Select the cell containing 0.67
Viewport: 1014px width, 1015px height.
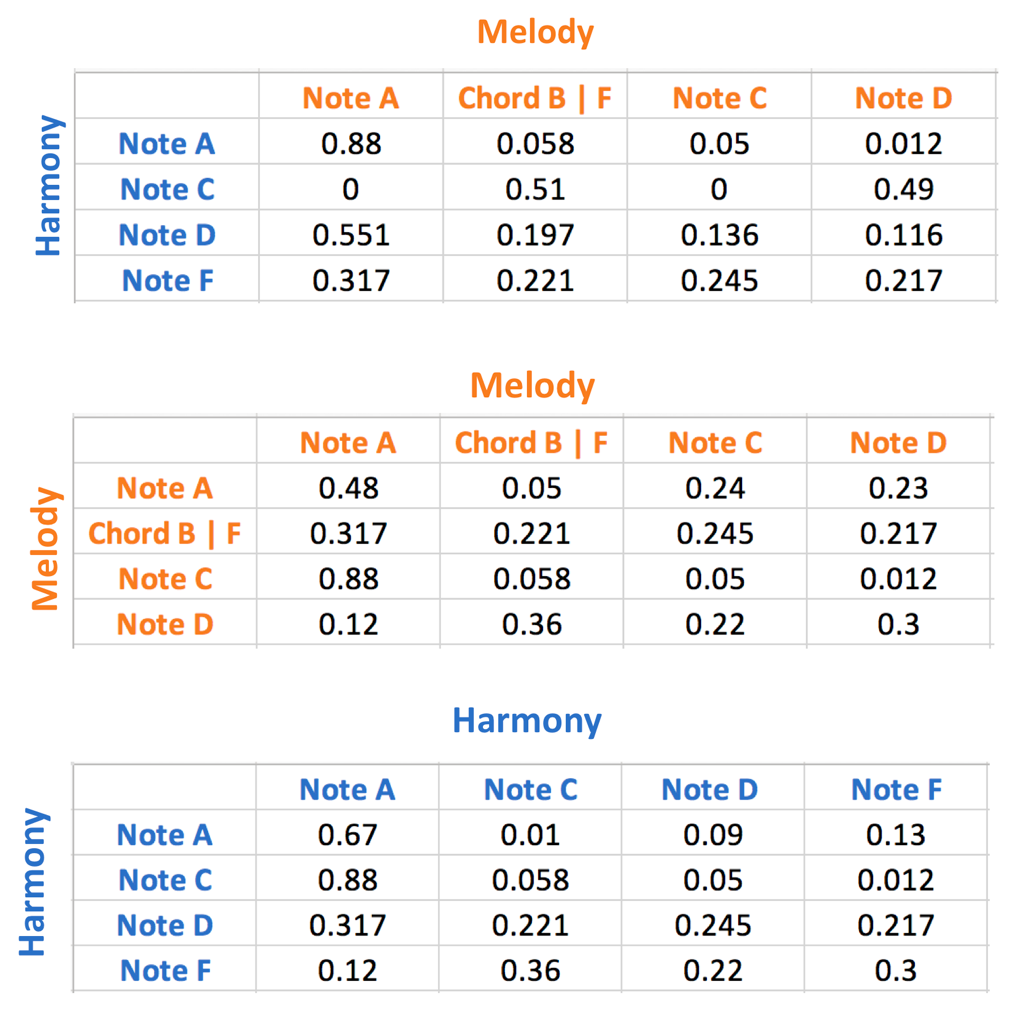(347, 834)
